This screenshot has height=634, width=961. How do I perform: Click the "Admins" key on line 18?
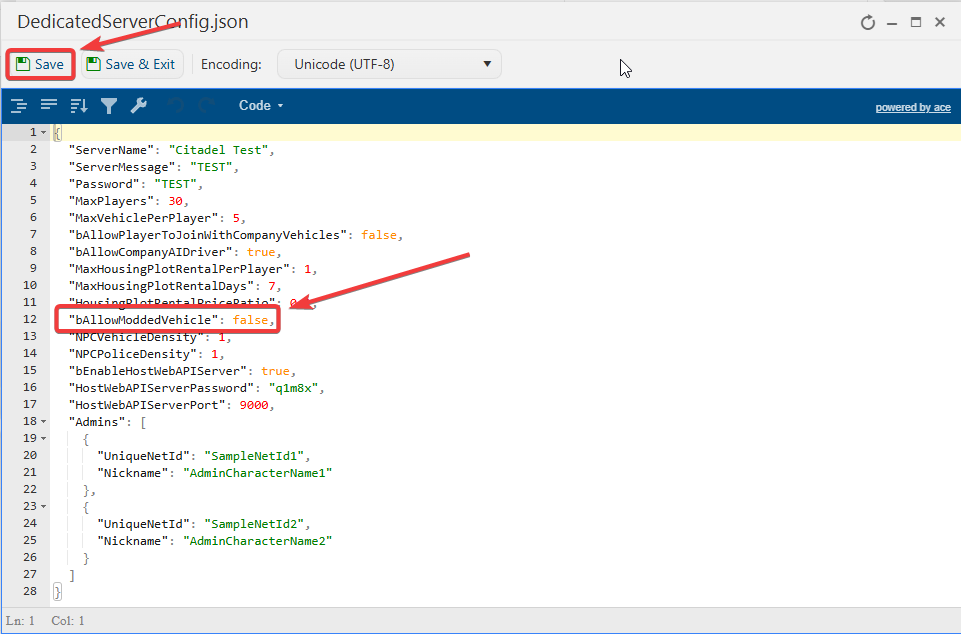pyautogui.click(x=97, y=422)
